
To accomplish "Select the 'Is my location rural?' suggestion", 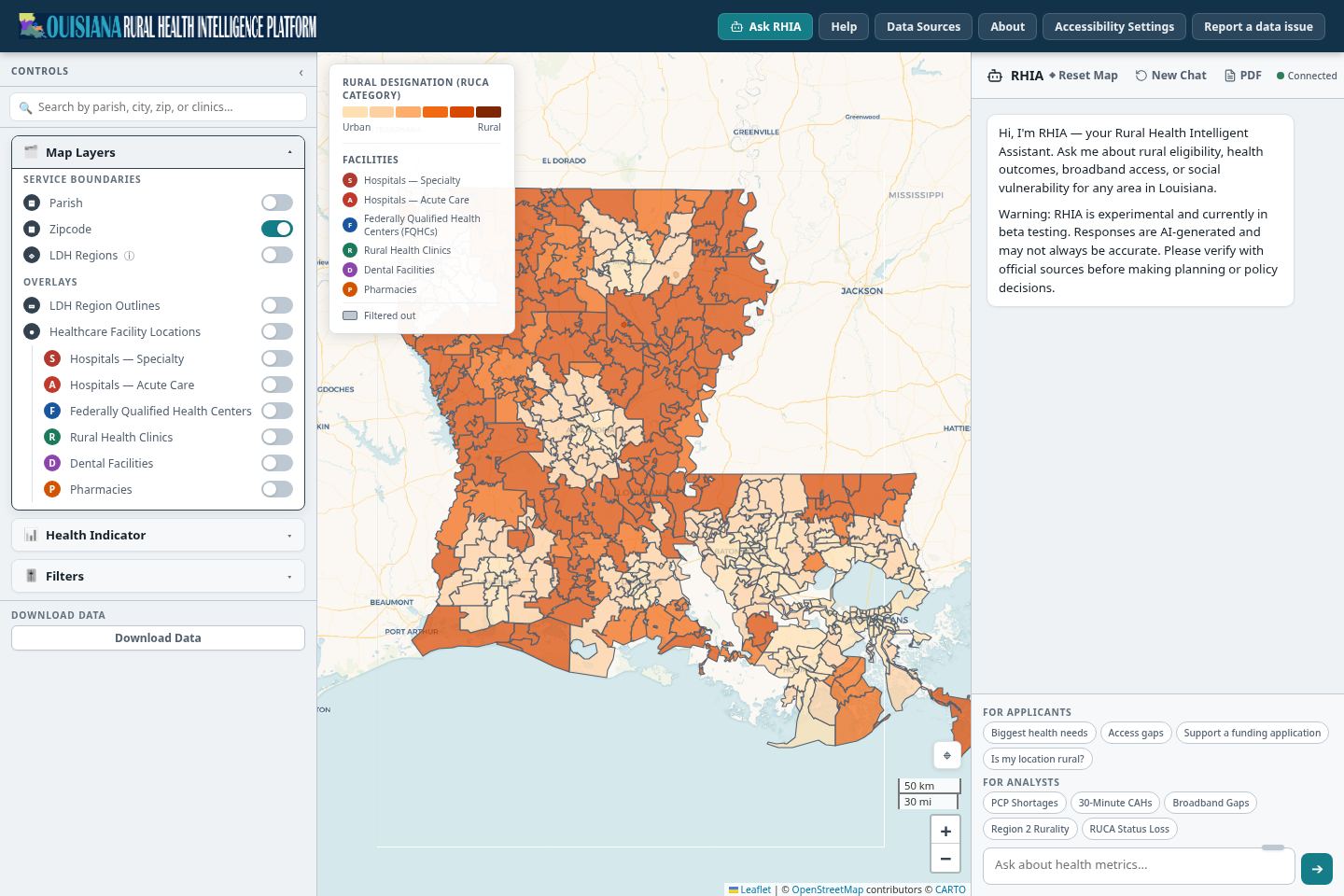I will pos(1038,759).
